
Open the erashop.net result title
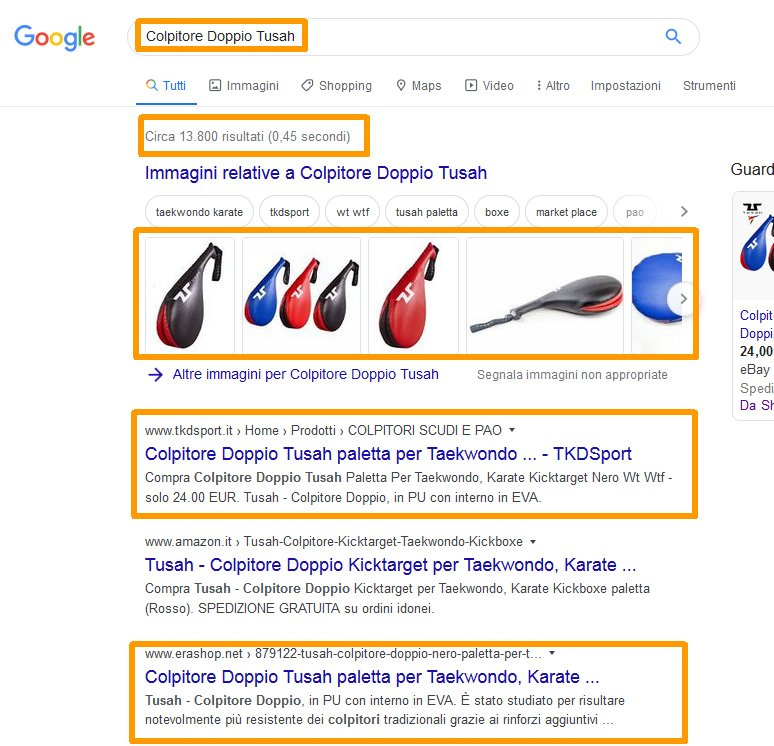(372, 677)
